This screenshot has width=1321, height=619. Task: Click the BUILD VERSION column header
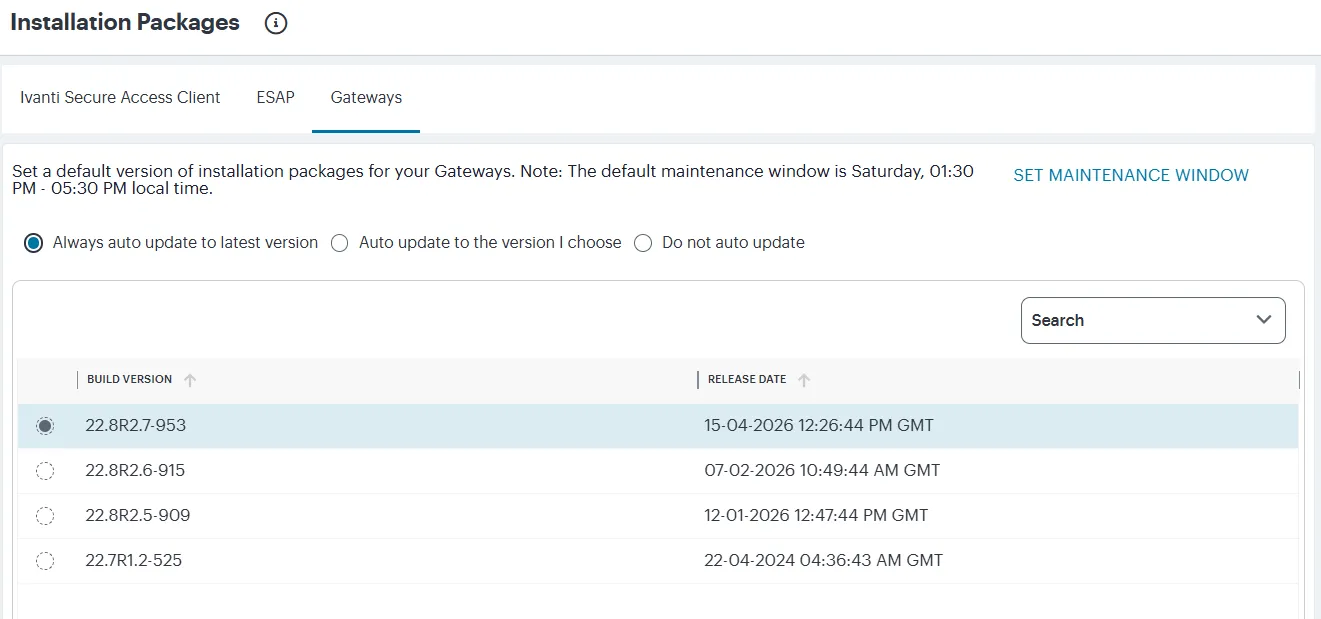(x=129, y=380)
